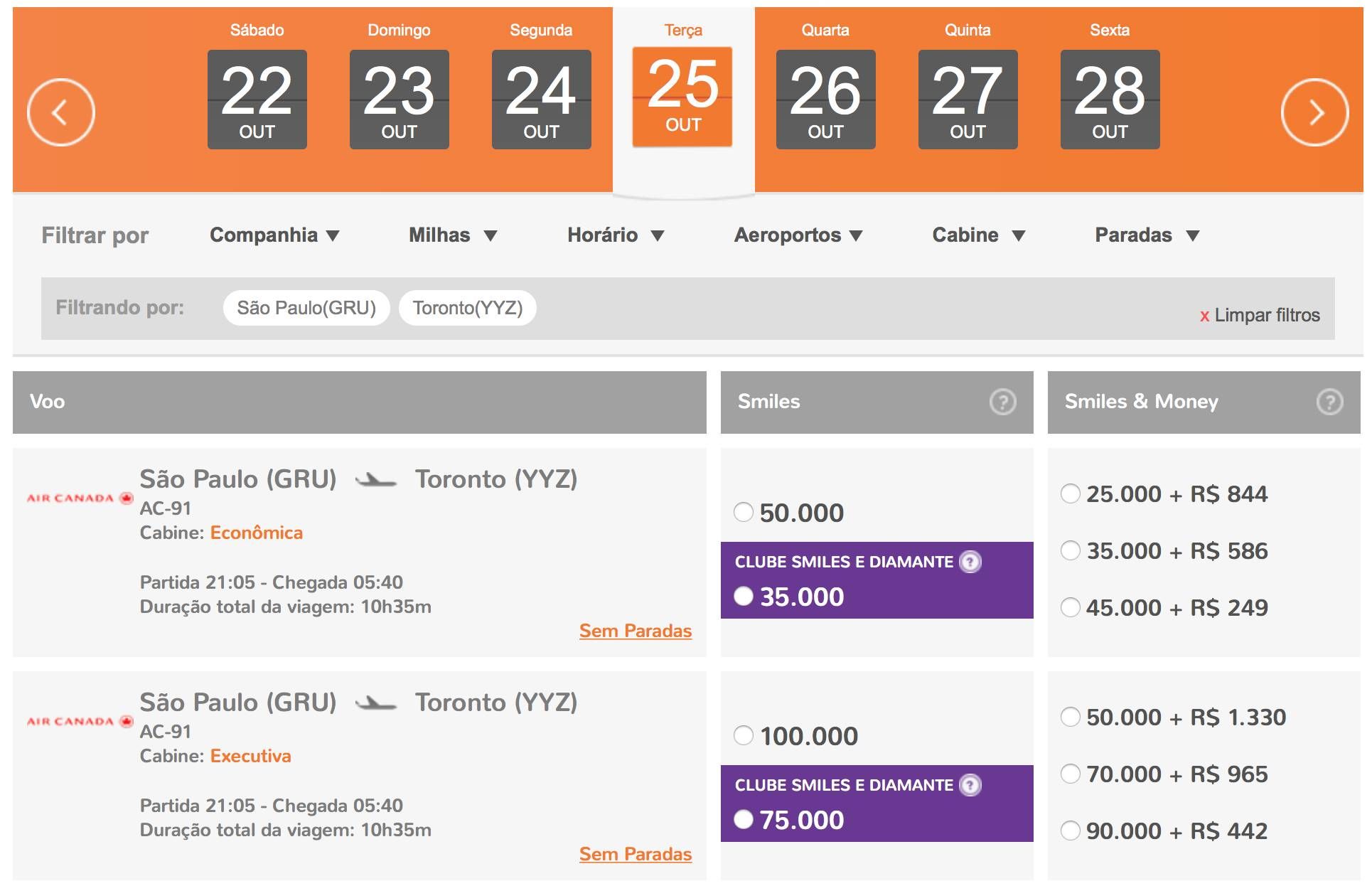Image resolution: width=1372 pixels, height=886 pixels.
Task: Select 100.000 miles option
Action: (744, 735)
